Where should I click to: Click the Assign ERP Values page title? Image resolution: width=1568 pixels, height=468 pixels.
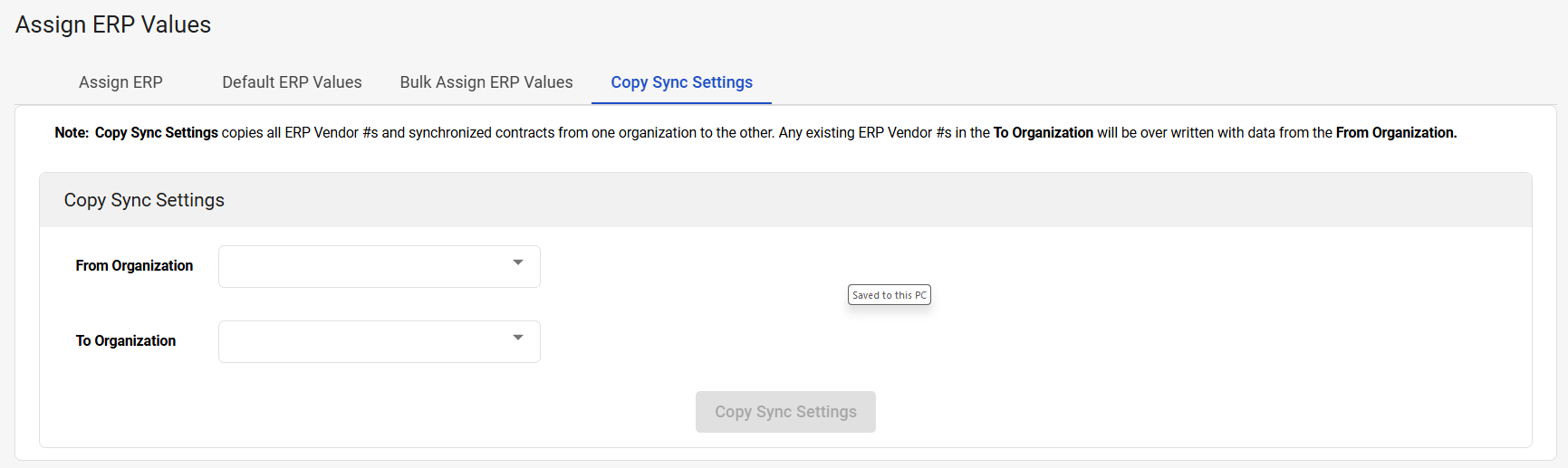113,24
